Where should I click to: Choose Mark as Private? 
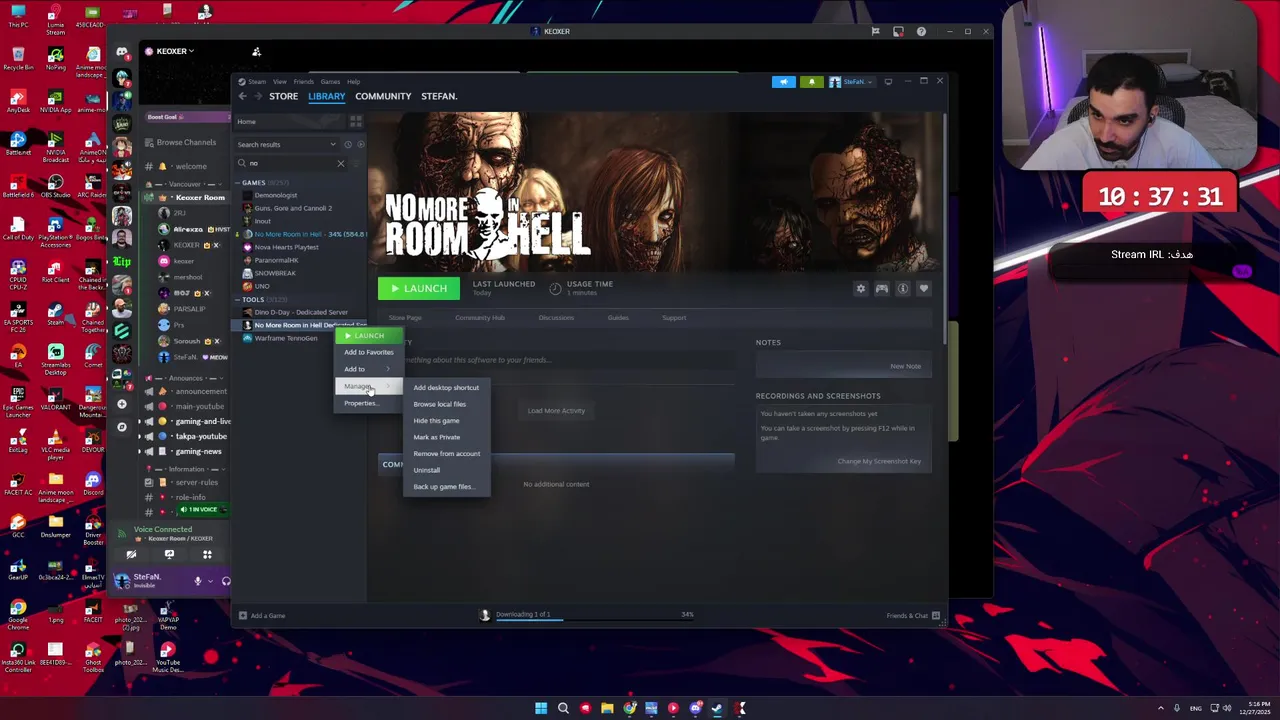pyautogui.click(x=446, y=437)
